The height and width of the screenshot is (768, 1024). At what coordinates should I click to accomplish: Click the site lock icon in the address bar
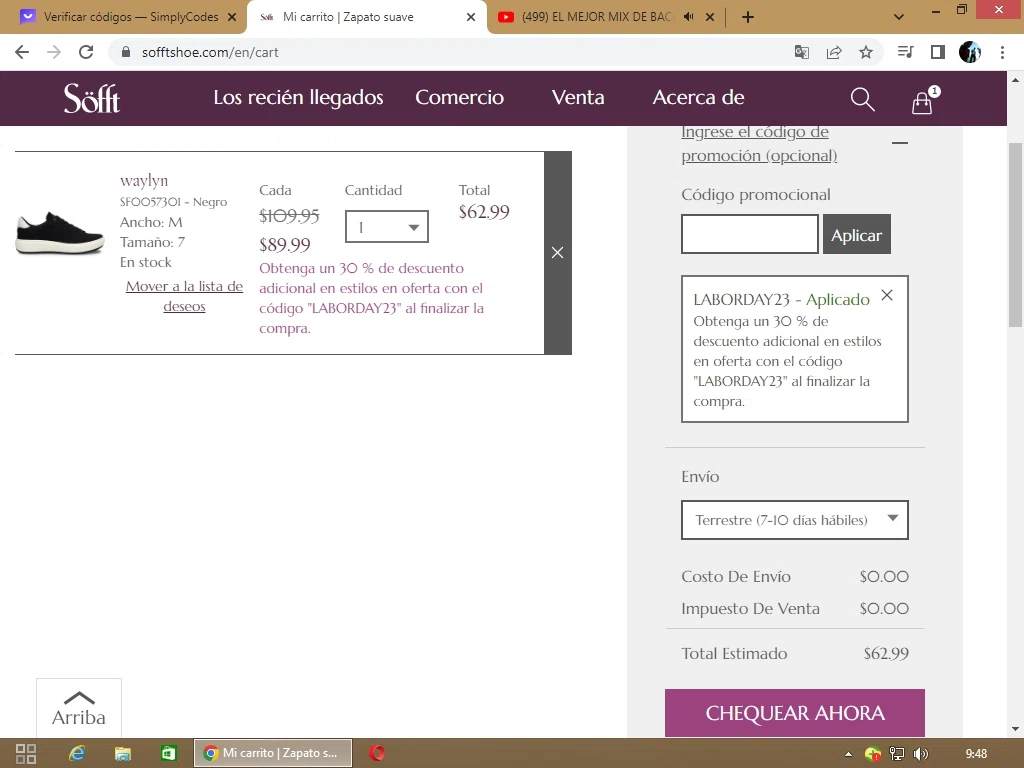click(126, 52)
